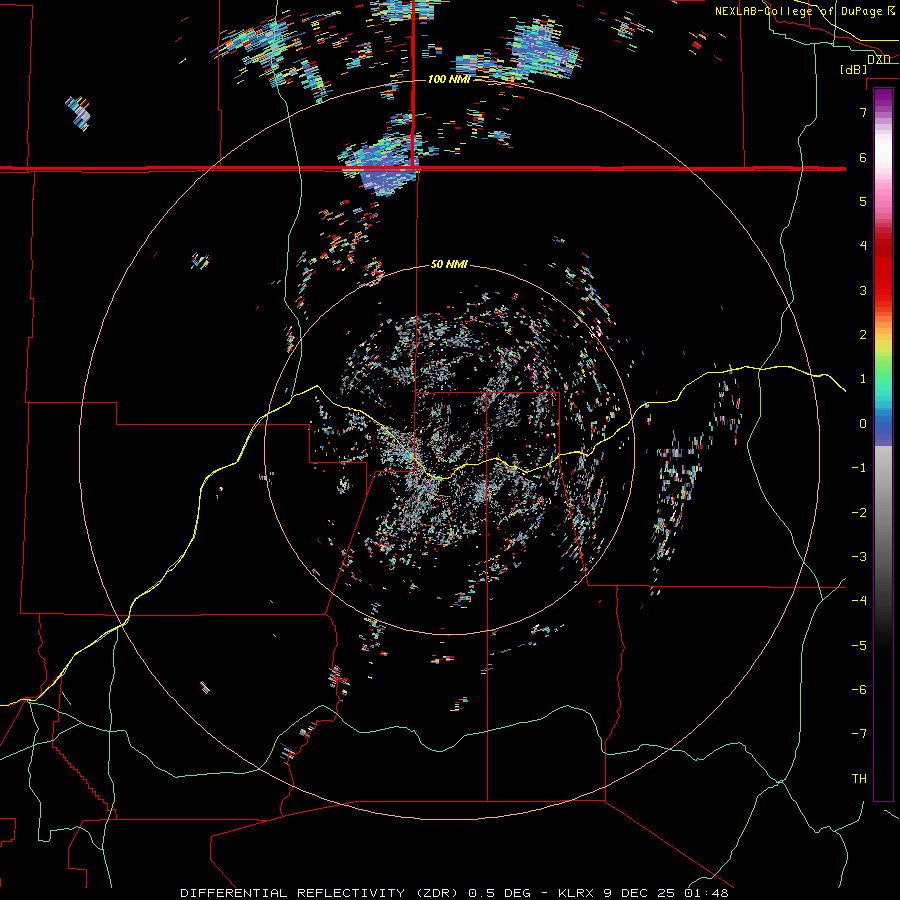Click the '-6' value on color scale
The height and width of the screenshot is (900, 900).
tap(859, 689)
